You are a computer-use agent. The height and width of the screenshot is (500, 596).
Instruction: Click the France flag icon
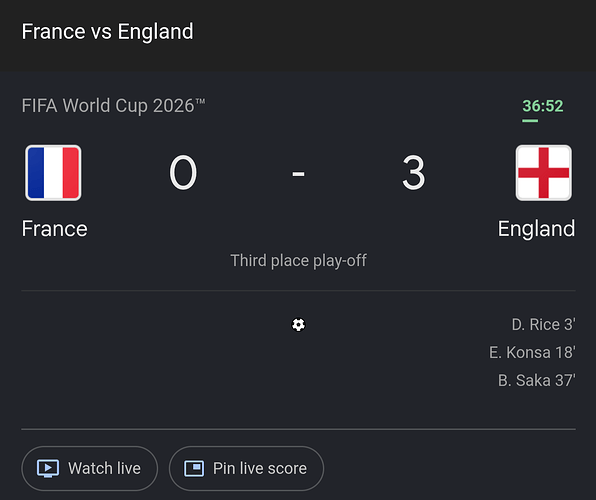[53, 173]
